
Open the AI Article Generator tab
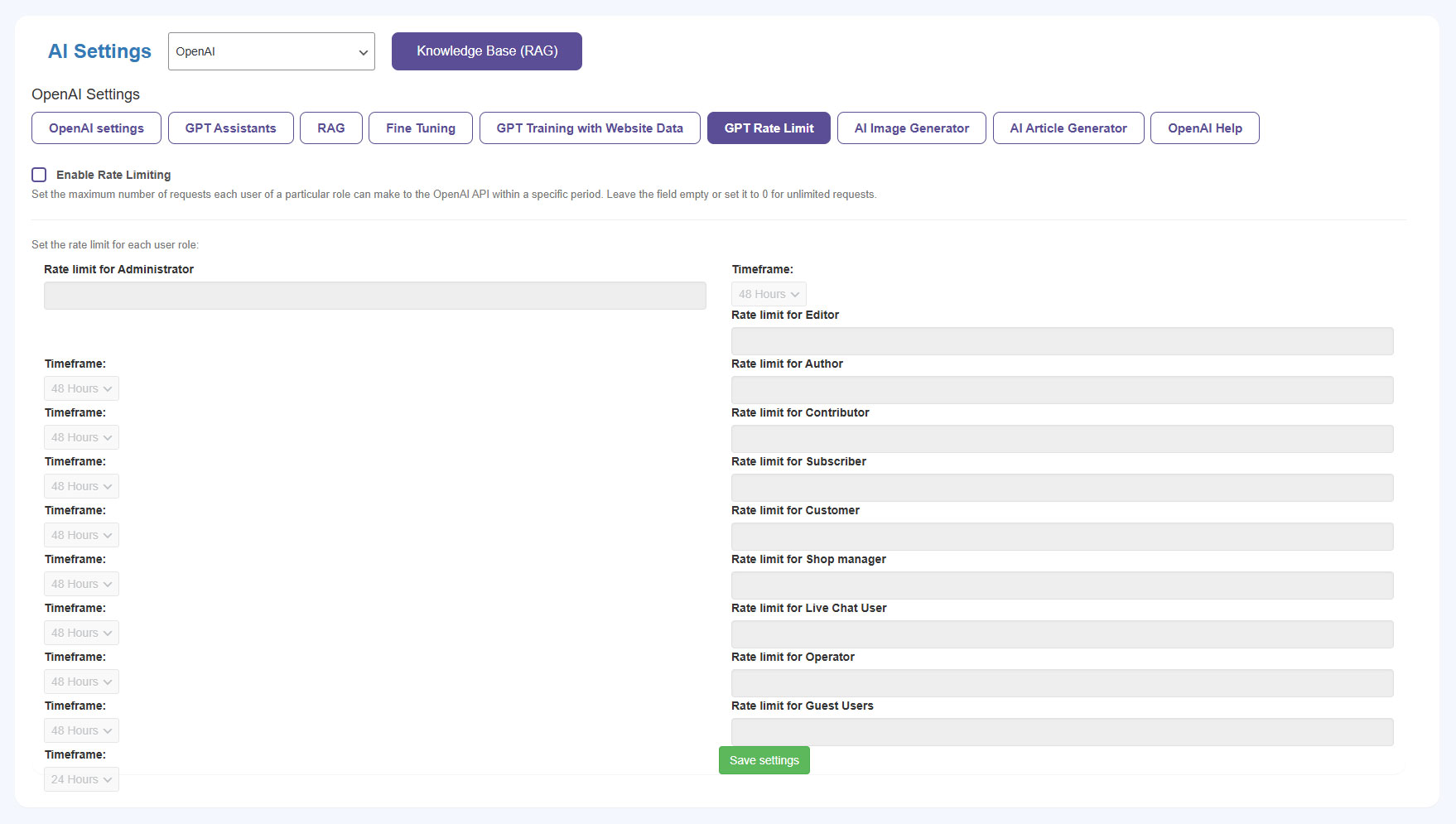(1068, 128)
